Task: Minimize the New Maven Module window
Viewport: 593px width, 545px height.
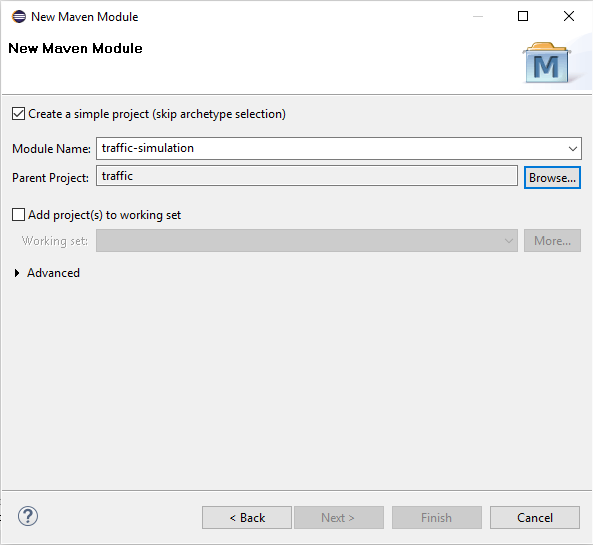Action: point(478,16)
